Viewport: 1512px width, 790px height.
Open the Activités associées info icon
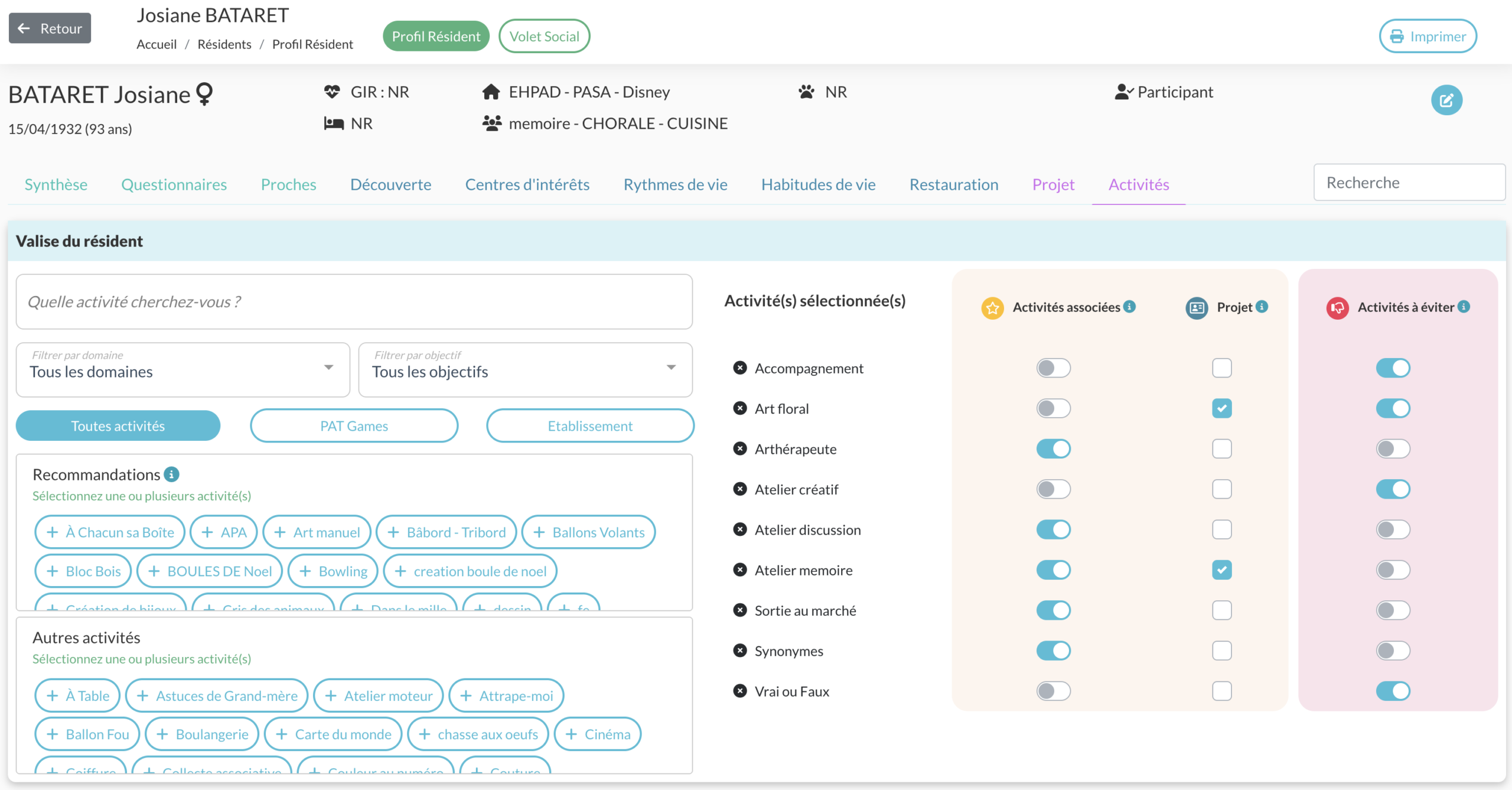click(x=1129, y=307)
